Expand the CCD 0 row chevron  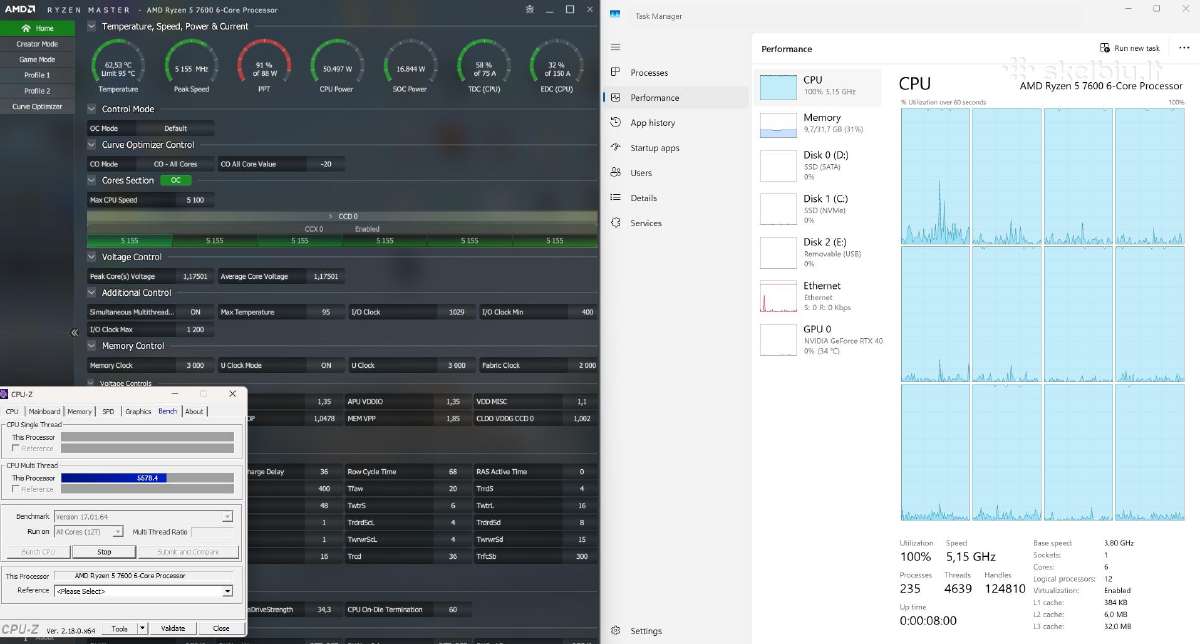[x=331, y=216]
